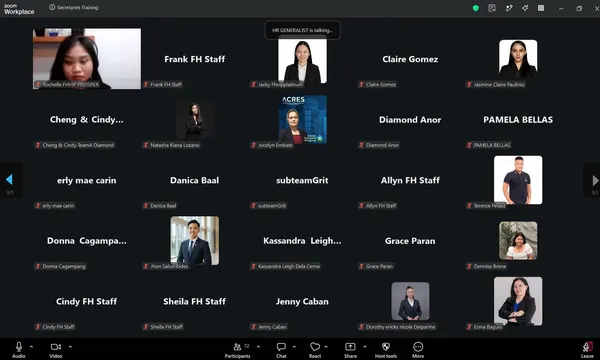This screenshot has height=360, width=600.
Task: Select Natasha Kiana Lozano participant photo
Action: click(x=195, y=120)
